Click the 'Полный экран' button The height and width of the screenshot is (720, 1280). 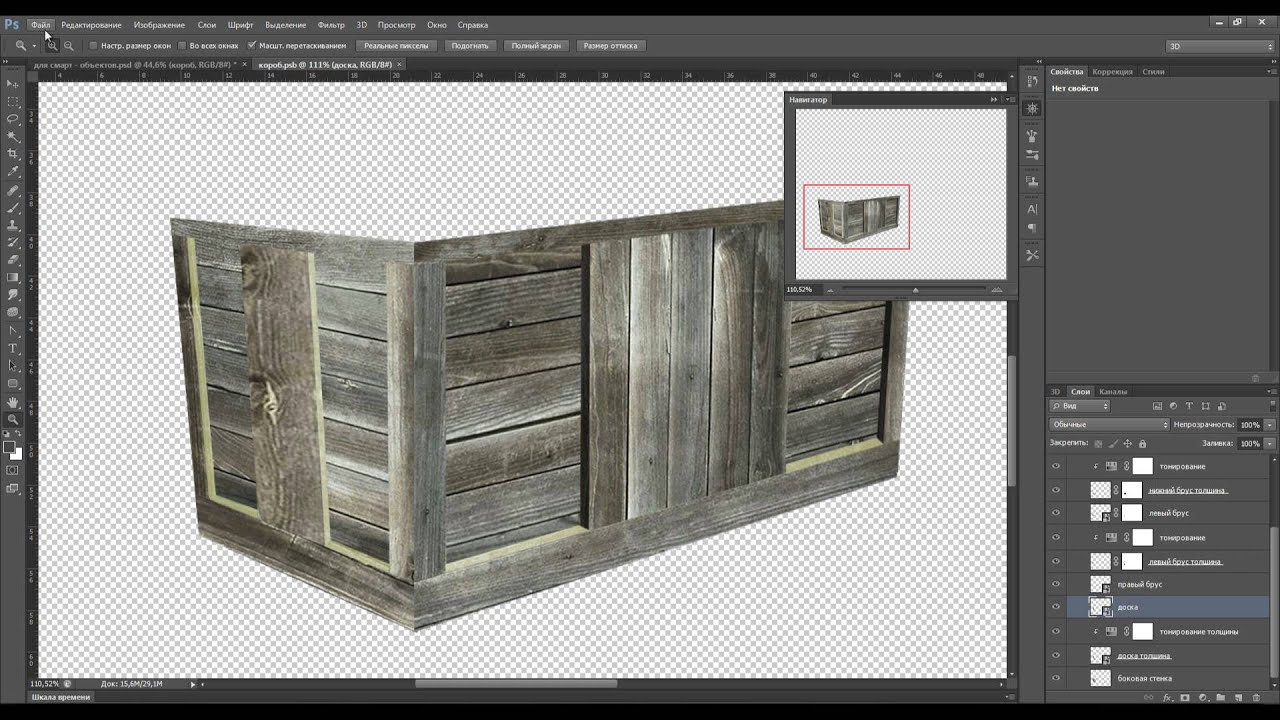[537, 45]
